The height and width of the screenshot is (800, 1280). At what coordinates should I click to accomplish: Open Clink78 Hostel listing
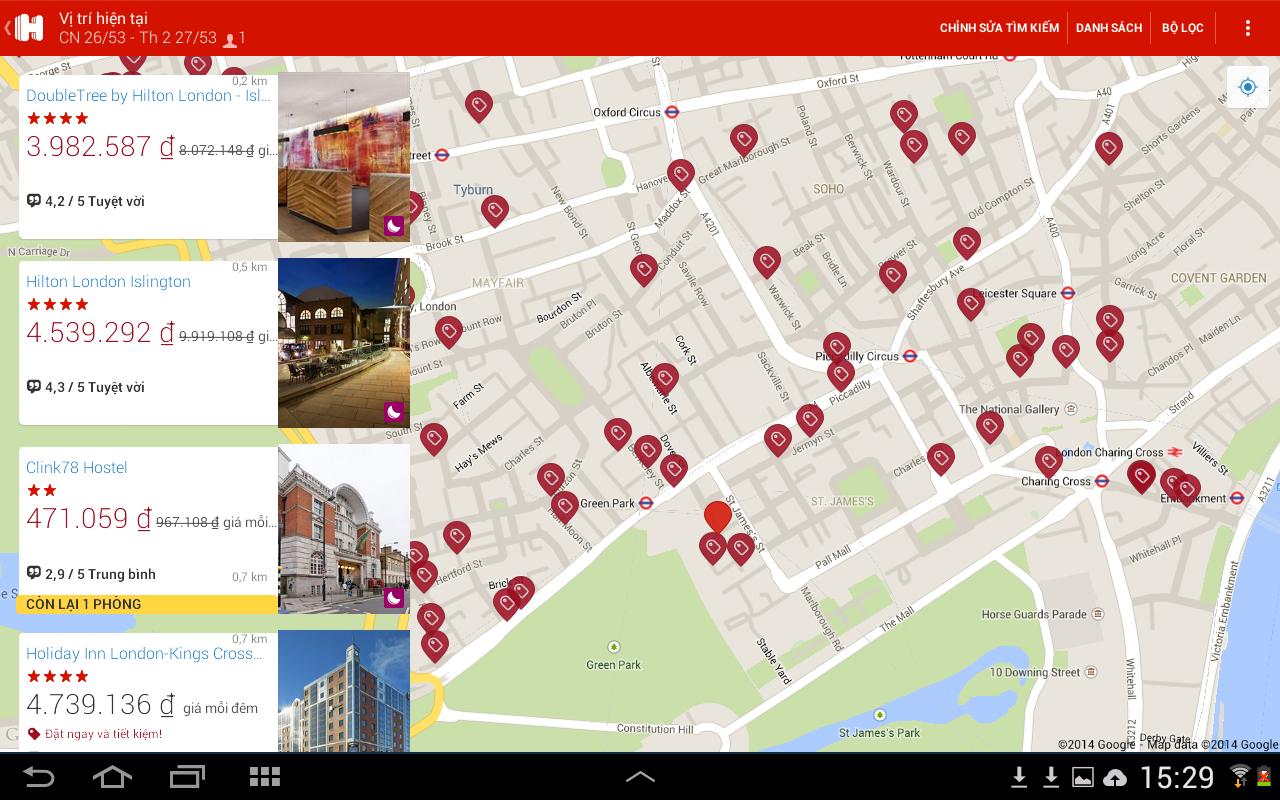coord(77,468)
